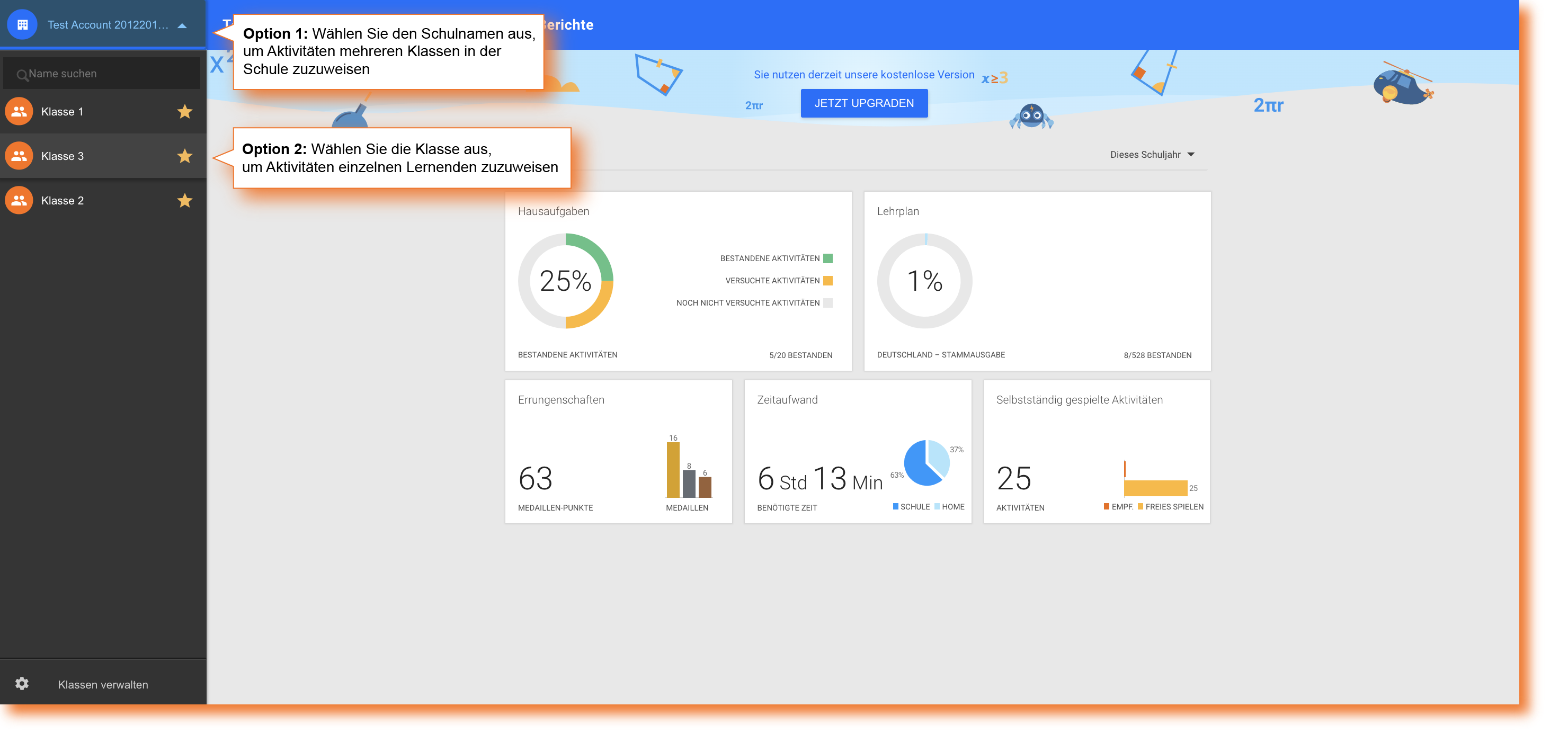Open the Dieses Schuljahr period dropdown

click(1152, 154)
